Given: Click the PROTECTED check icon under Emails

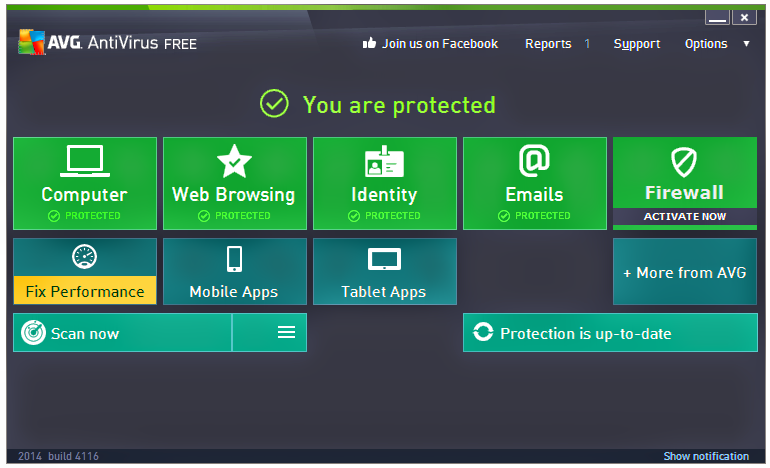Looking at the screenshot, I should 504,216.
